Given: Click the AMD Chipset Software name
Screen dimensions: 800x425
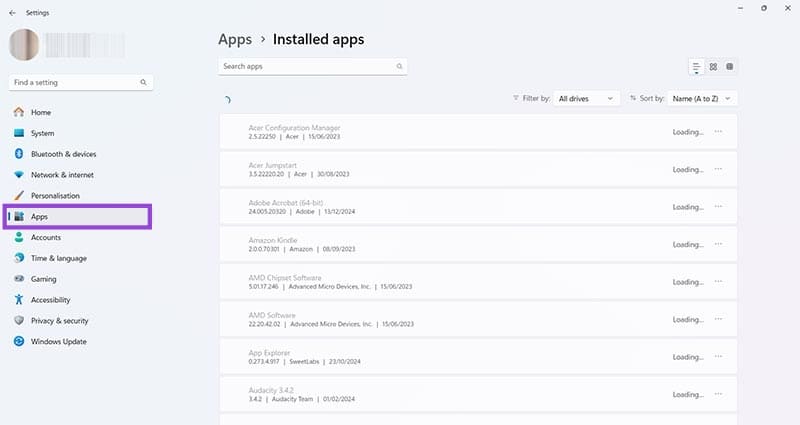Looking at the screenshot, I should (285, 278).
